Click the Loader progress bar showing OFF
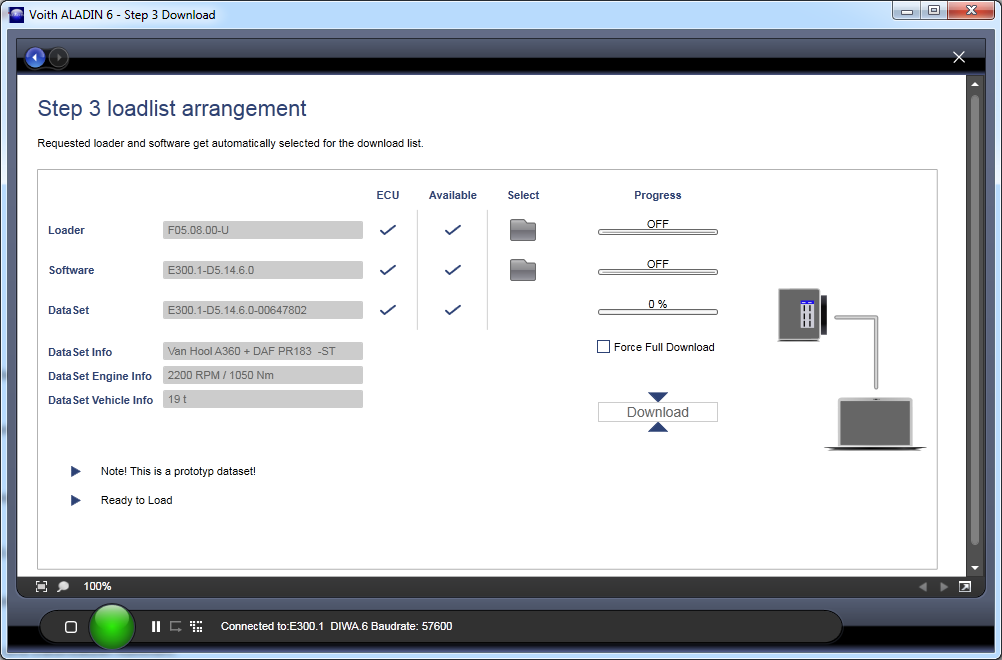This screenshot has width=1002, height=660. pos(658,232)
